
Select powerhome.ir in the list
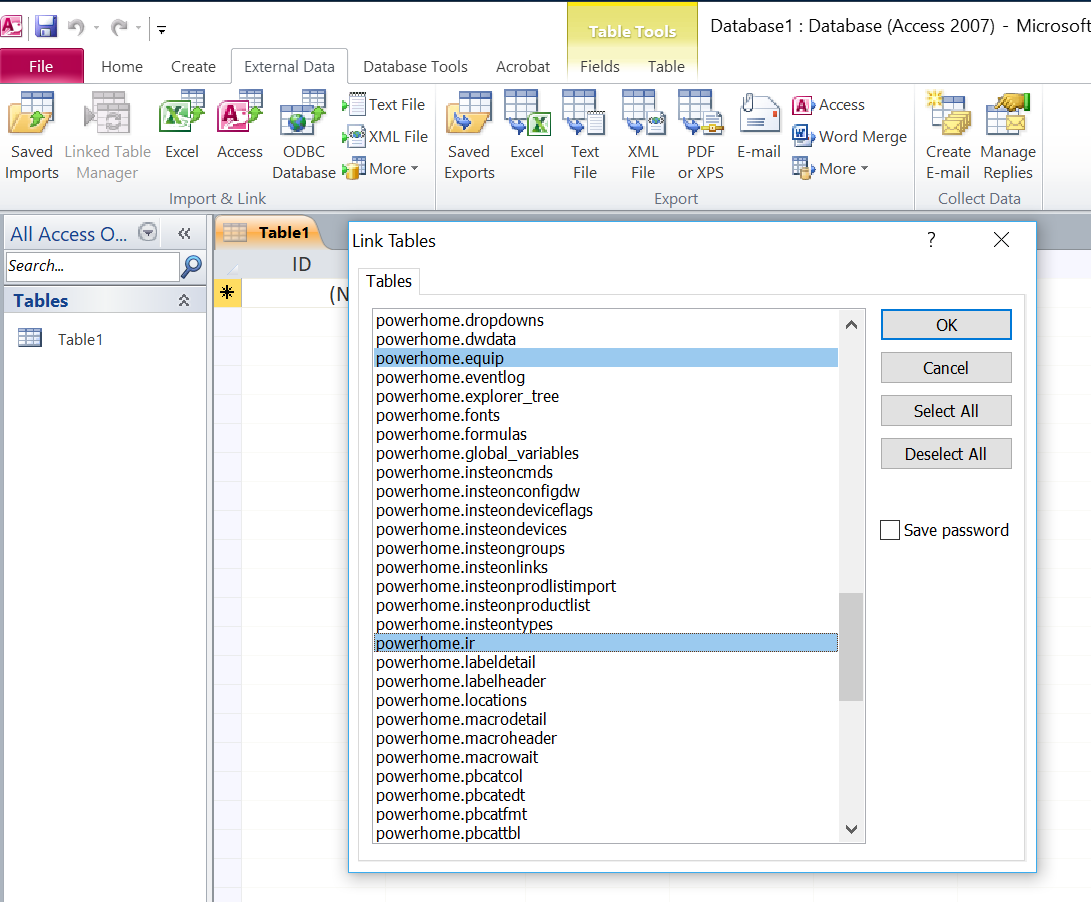pyautogui.click(x=605, y=643)
